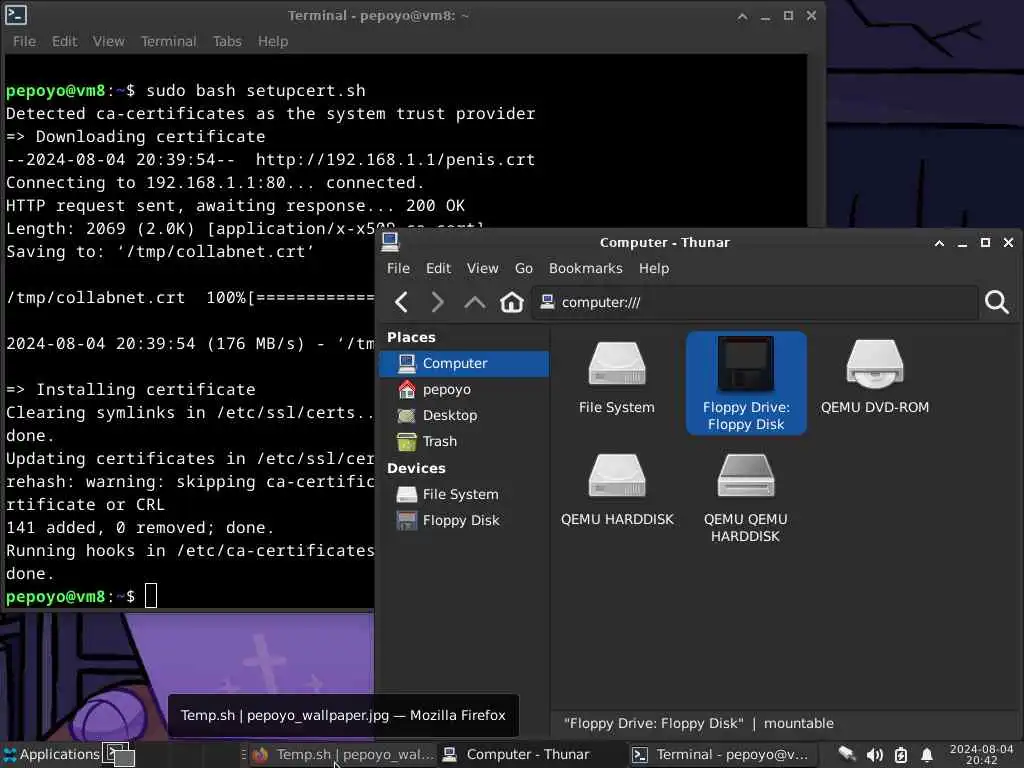Click the terminal prompt cursor

(151, 596)
